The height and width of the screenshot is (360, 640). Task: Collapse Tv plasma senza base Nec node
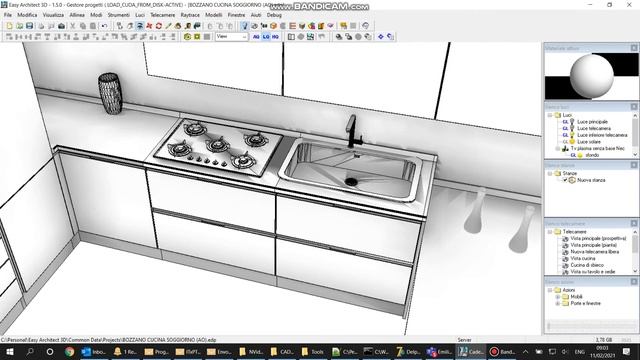[558, 149]
